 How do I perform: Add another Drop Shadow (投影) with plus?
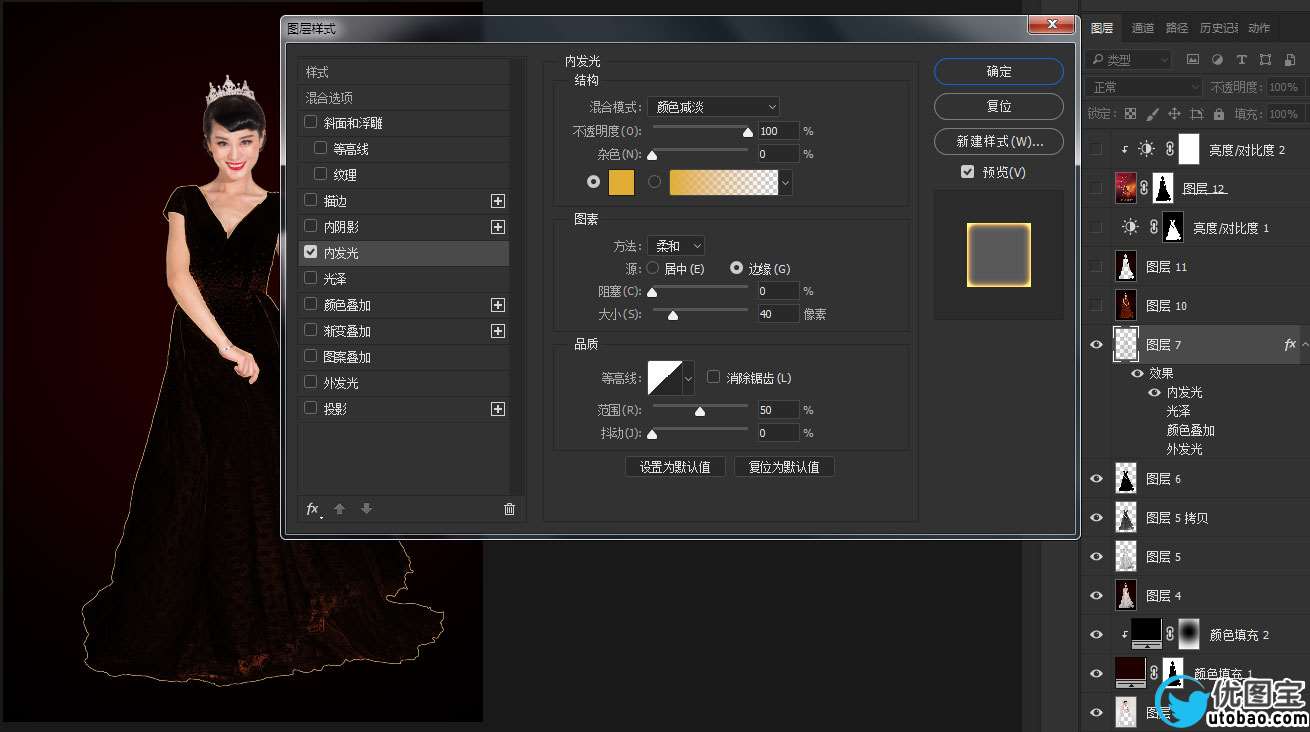498,409
